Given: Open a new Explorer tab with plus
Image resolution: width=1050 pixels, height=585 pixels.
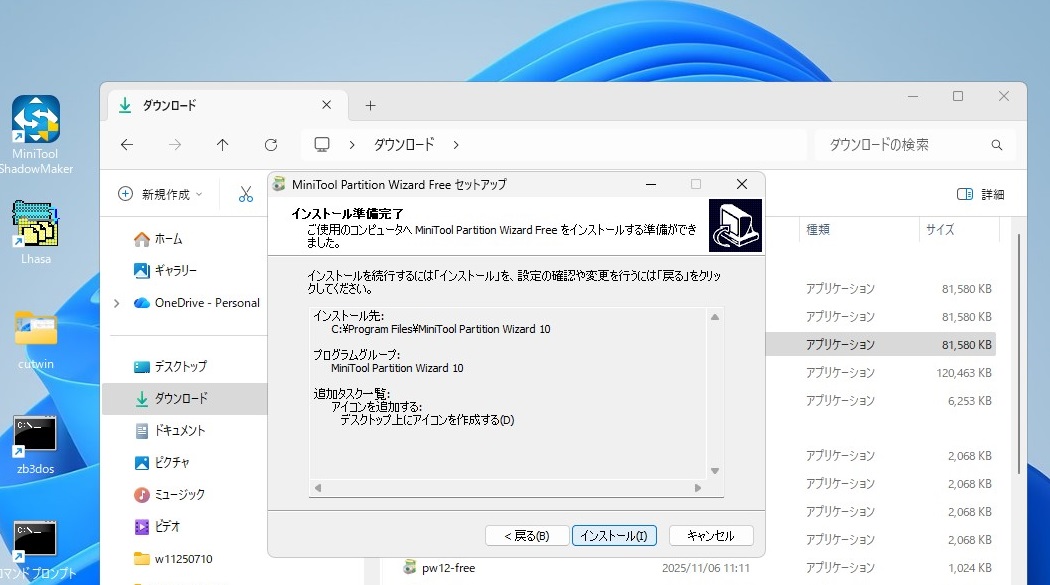Looking at the screenshot, I should pos(370,105).
